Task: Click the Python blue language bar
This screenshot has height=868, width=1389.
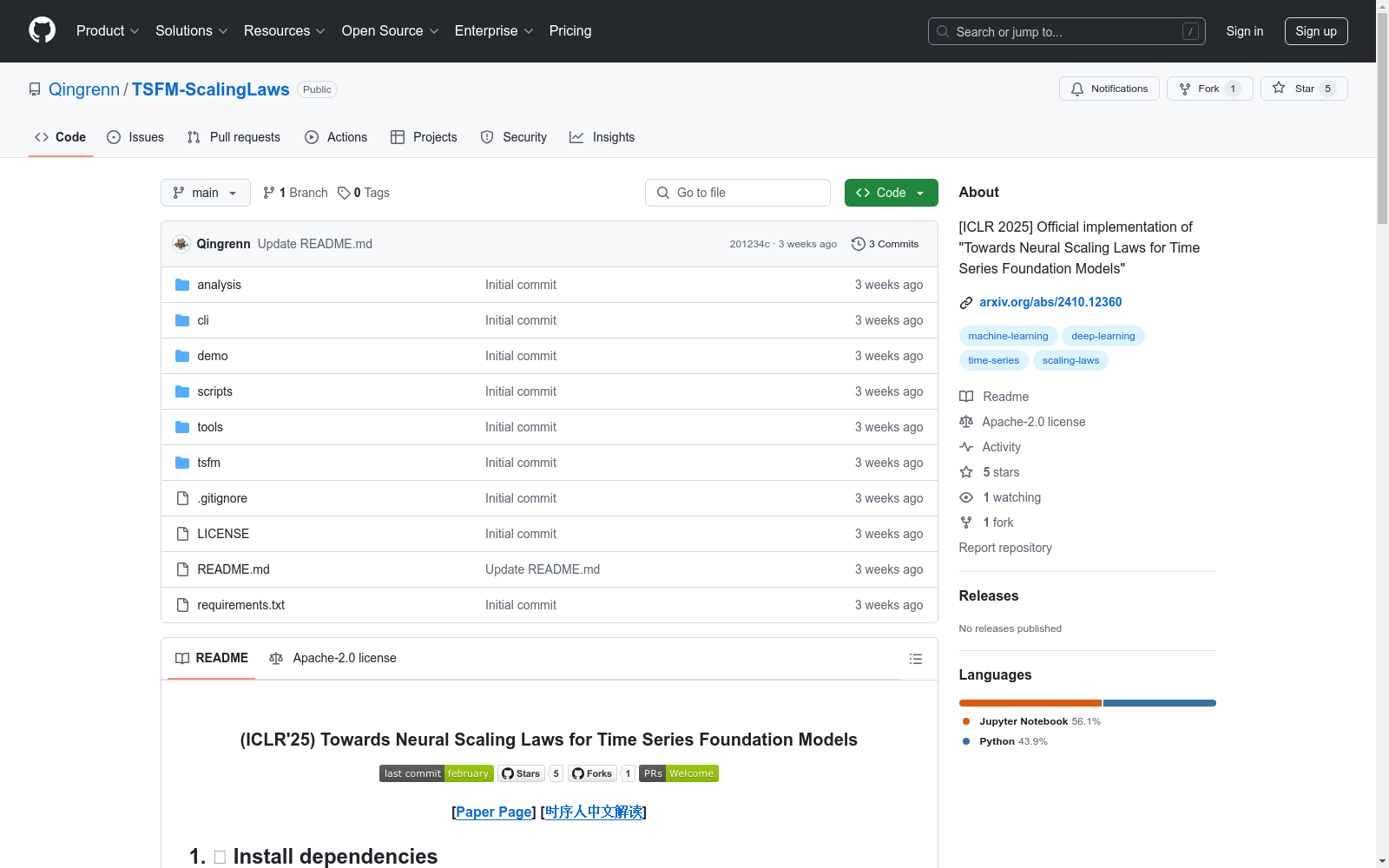Action: coord(1160,703)
